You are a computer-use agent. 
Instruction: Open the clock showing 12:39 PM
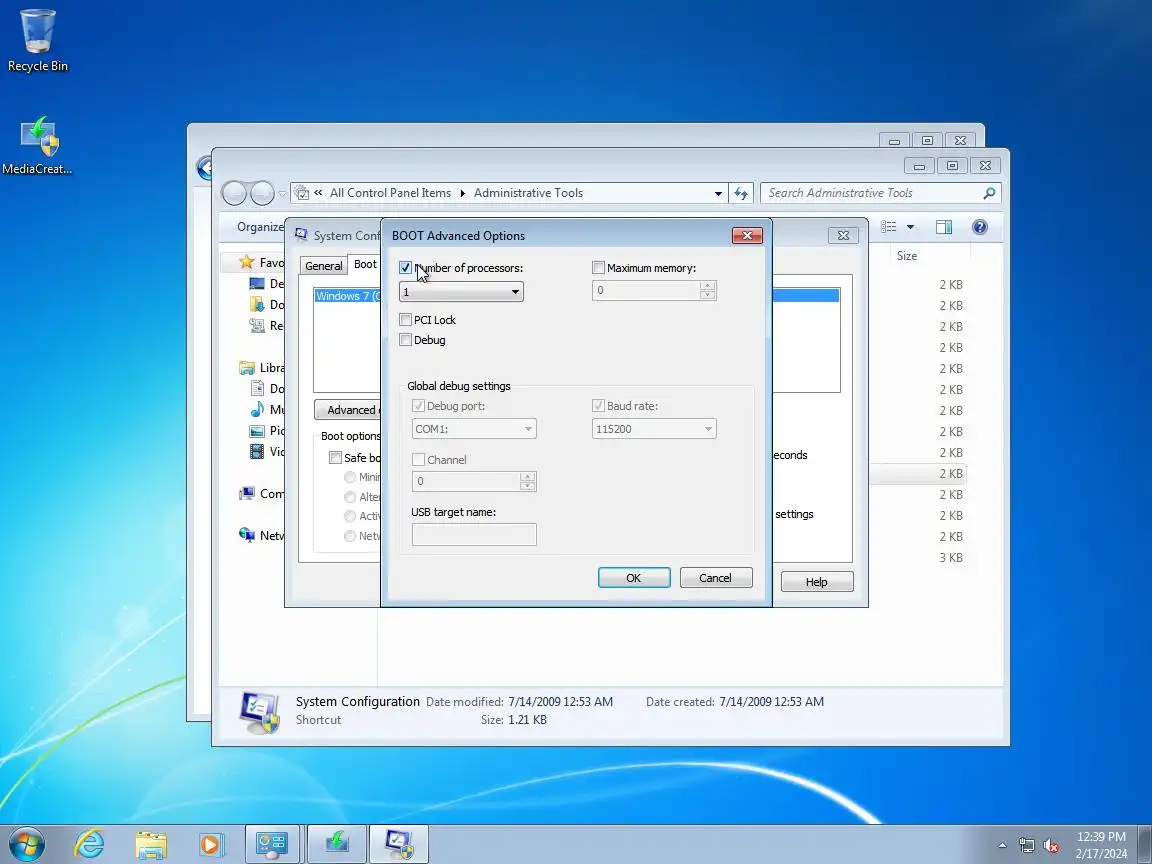(1101, 845)
